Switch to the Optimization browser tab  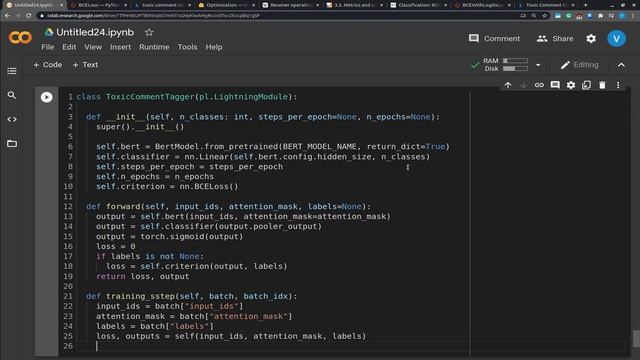227,5
